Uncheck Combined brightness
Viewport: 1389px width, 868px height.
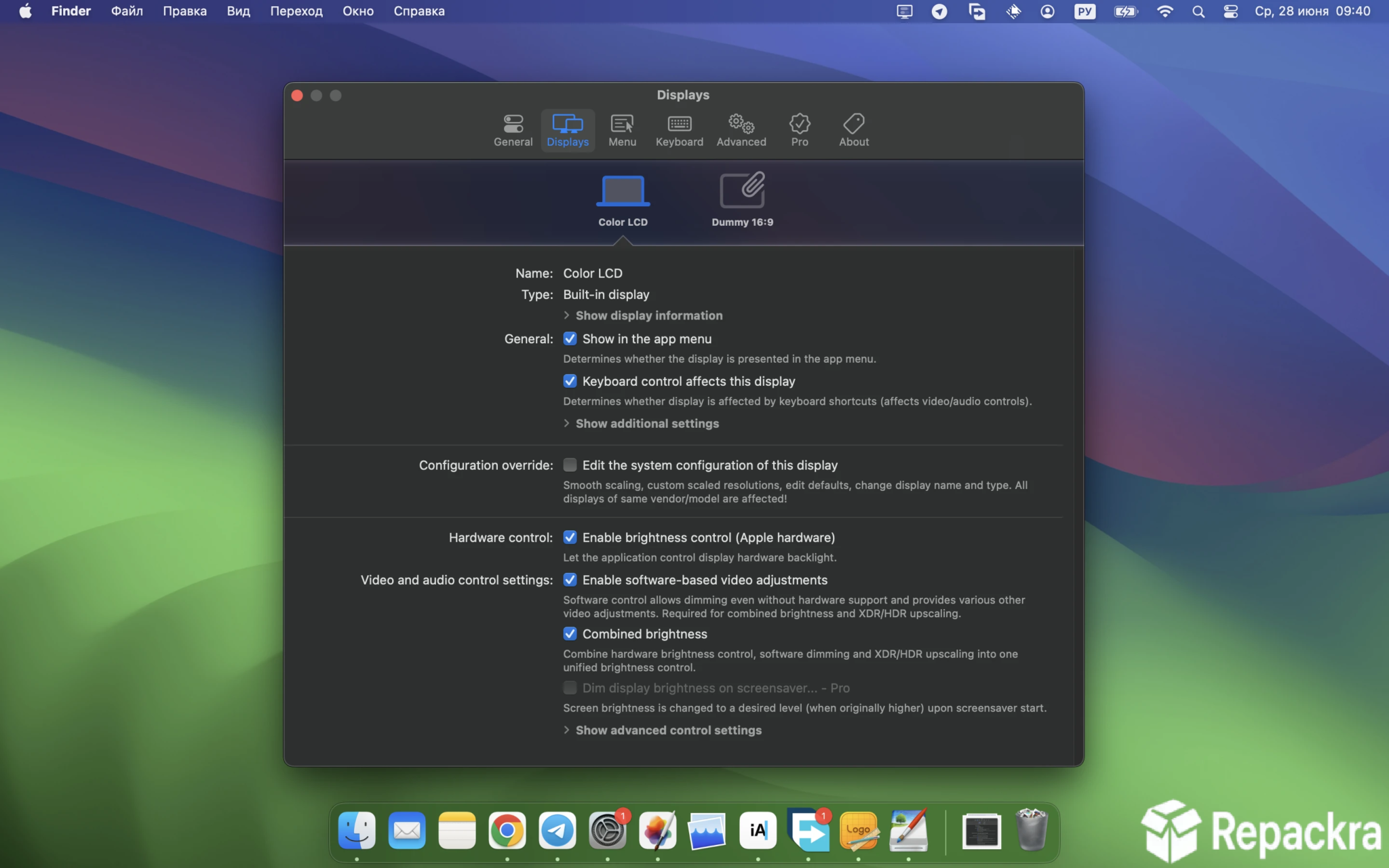coord(570,634)
